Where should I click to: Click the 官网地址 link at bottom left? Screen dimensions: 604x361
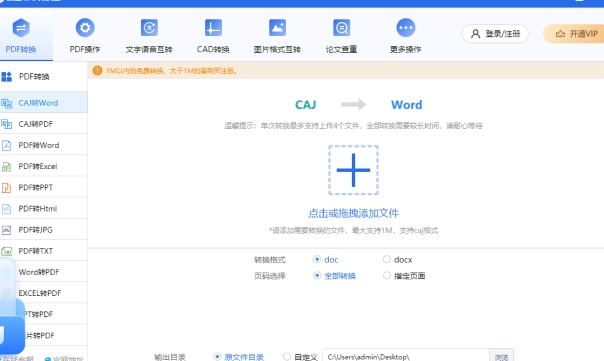coord(64,359)
